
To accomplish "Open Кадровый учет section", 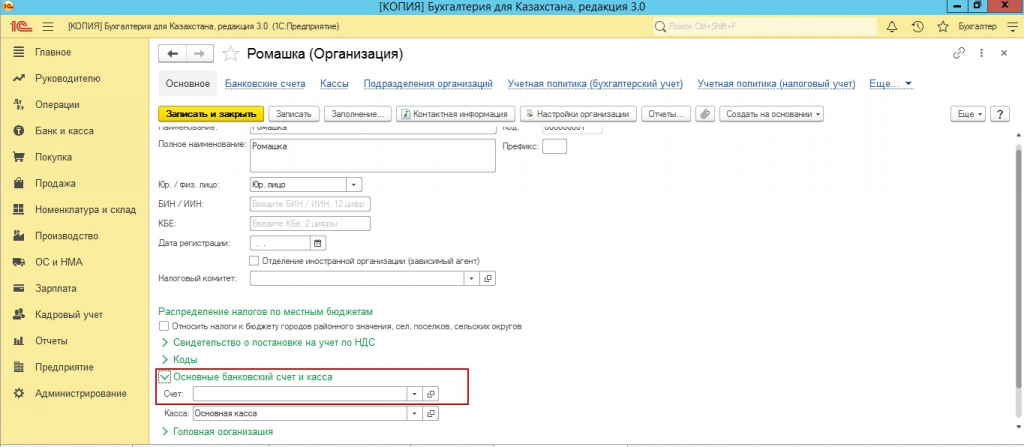I will tap(69, 314).
